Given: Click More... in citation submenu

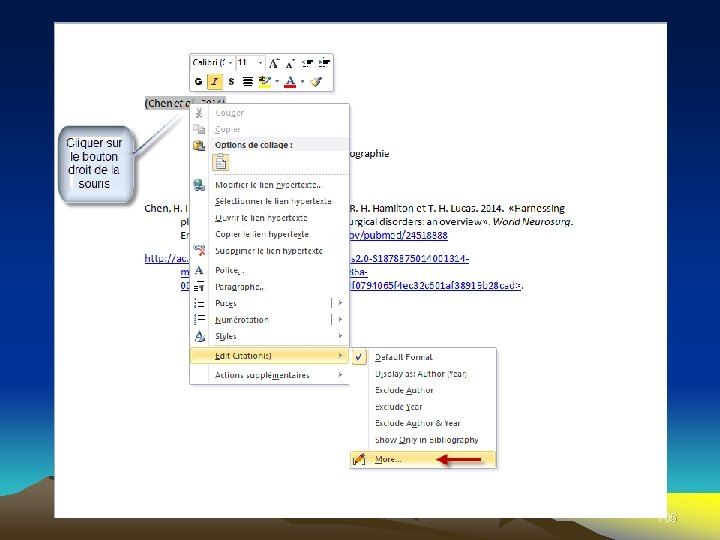Looking at the screenshot, I should point(423,459).
